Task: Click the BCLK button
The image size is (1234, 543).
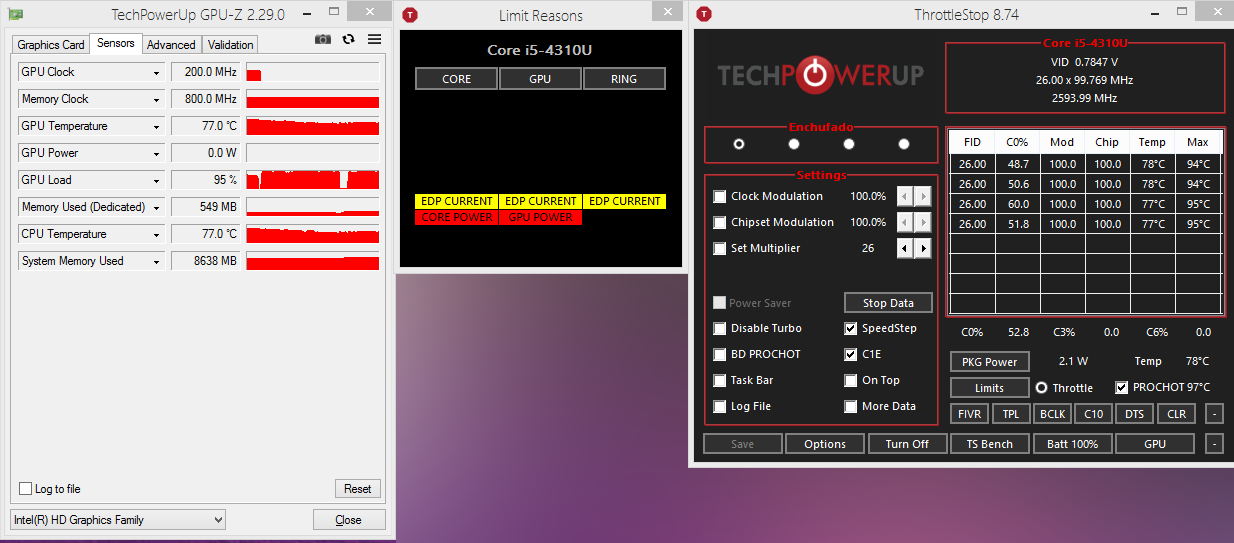Action: point(1052,414)
